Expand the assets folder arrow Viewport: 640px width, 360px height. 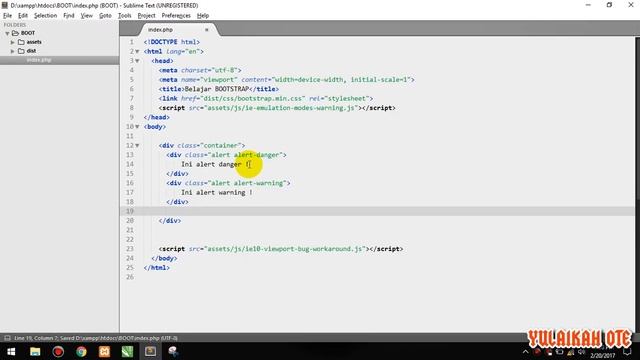coord(13,42)
